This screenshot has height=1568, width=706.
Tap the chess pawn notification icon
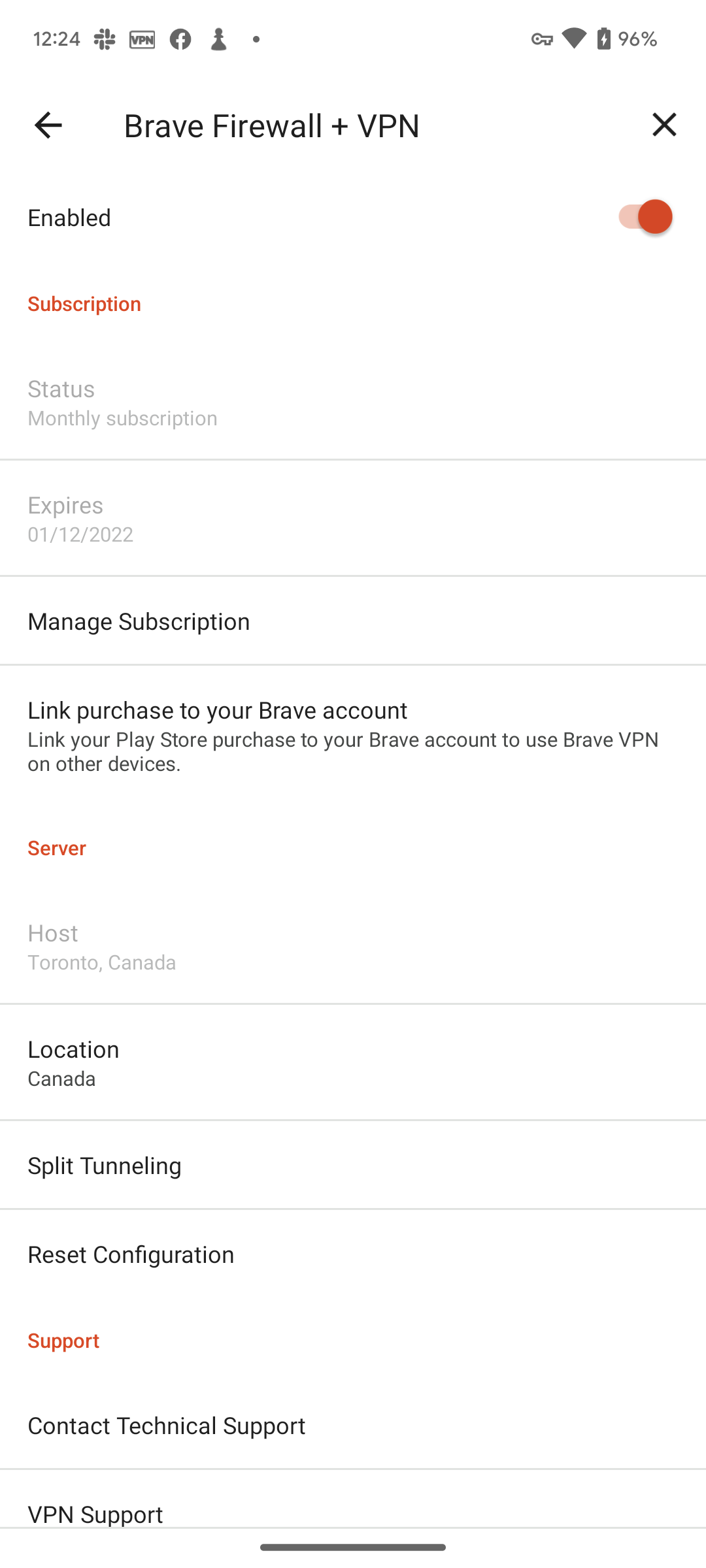point(219,39)
